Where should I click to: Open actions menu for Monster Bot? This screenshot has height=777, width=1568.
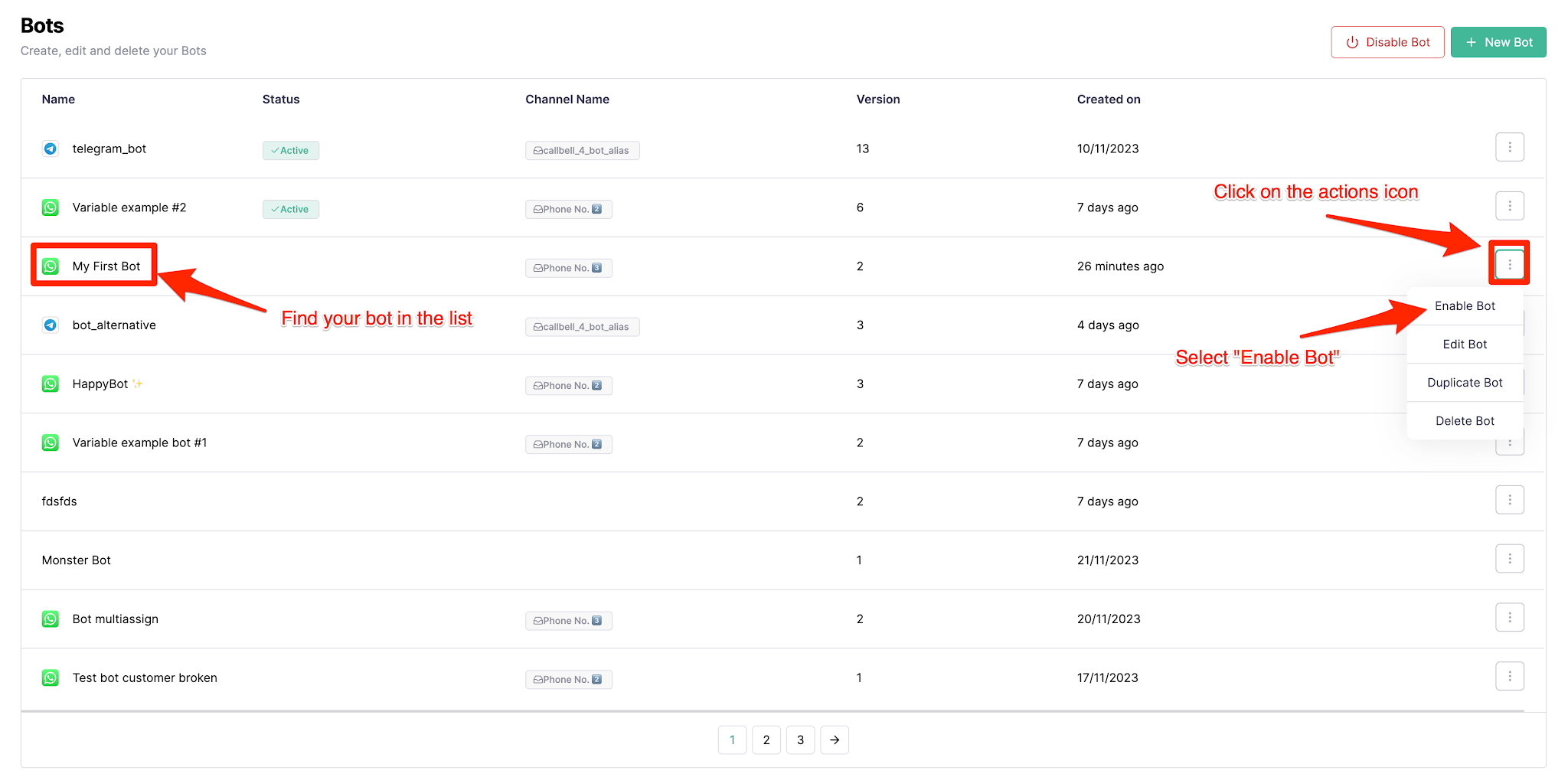click(x=1509, y=559)
